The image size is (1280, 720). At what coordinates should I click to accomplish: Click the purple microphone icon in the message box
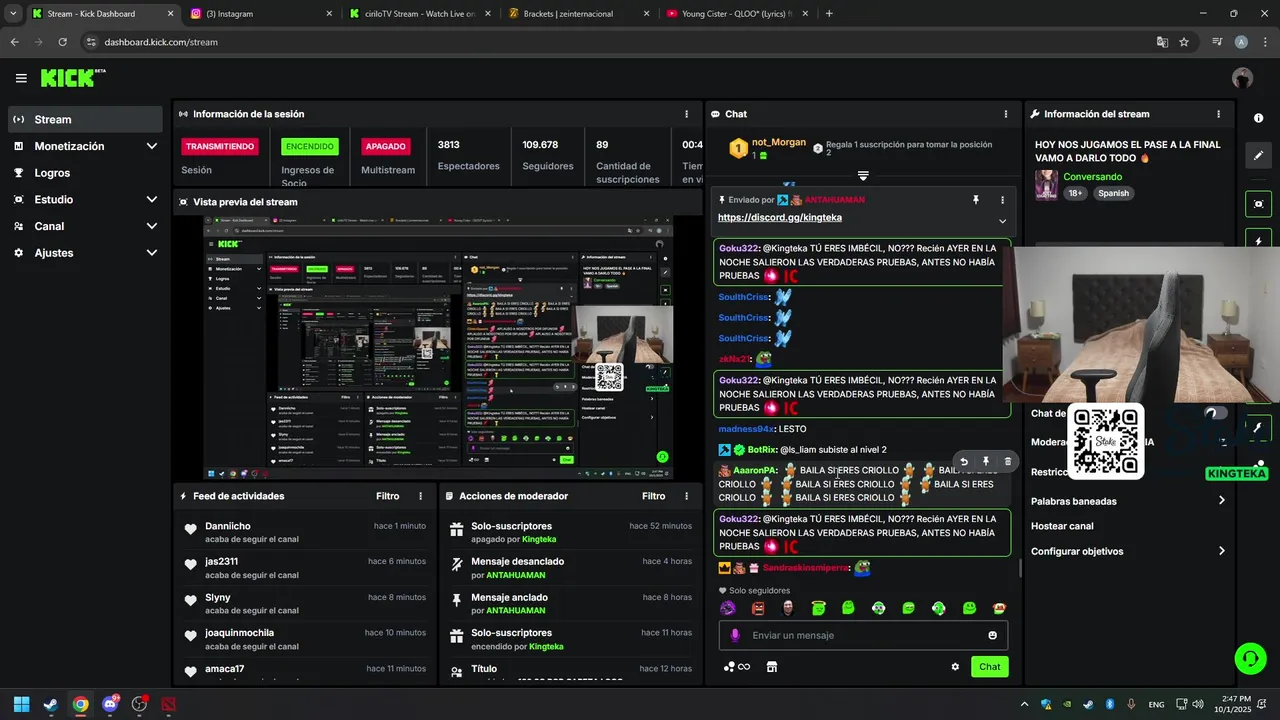pyautogui.click(x=735, y=635)
